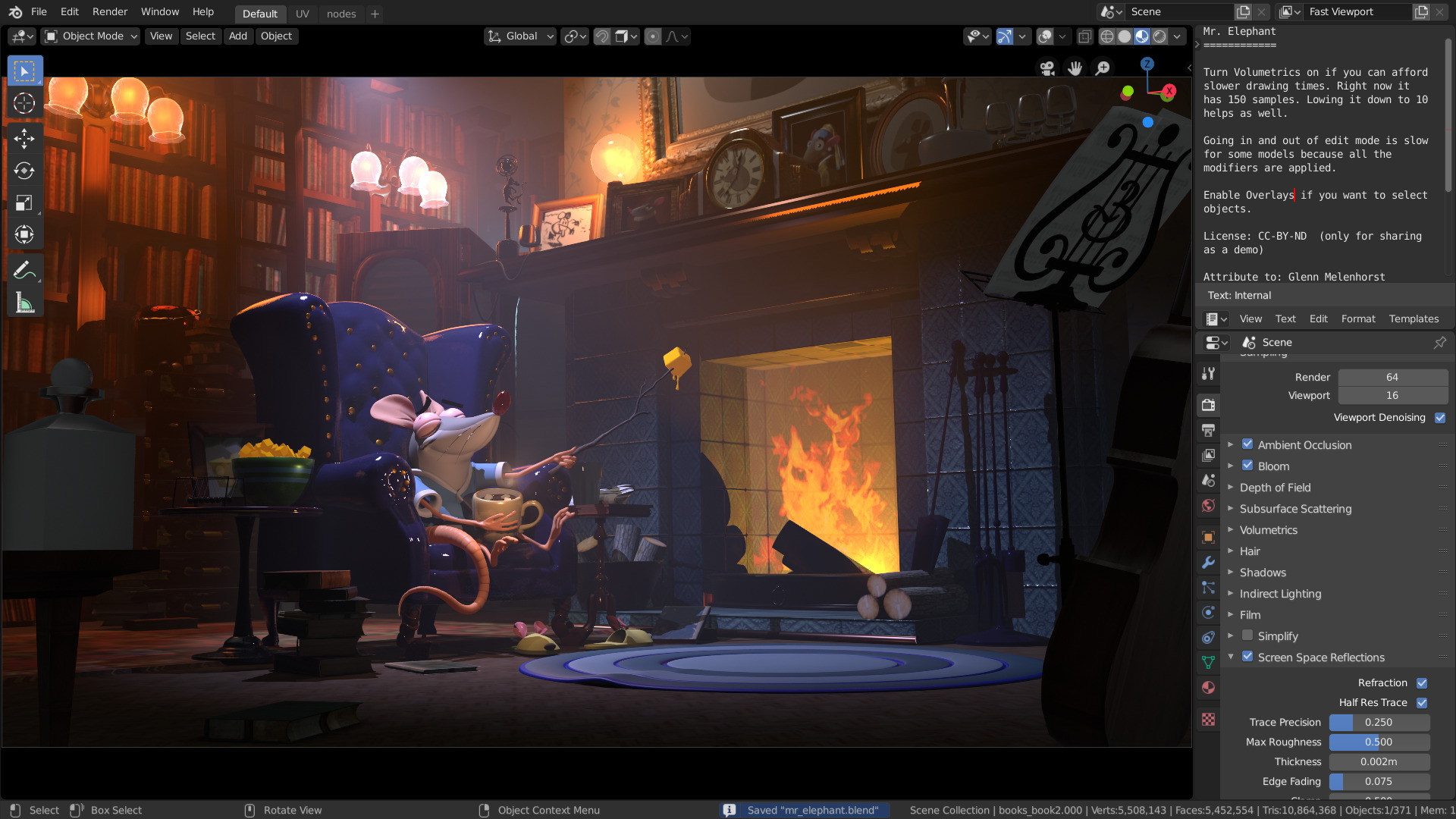Screen dimensions: 1456x819
Task: Uncheck Viewport Denoising
Action: click(x=1440, y=418)
